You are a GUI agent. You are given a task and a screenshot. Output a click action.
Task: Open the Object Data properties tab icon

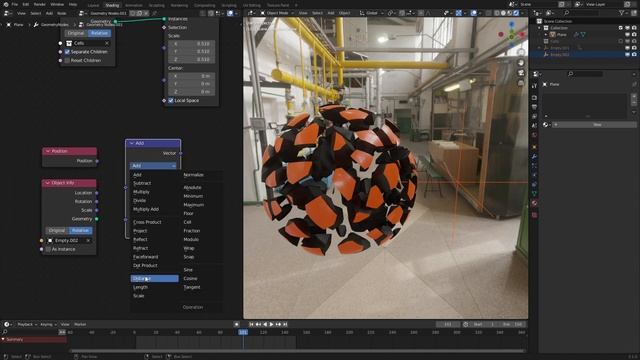(x=534, y=194)
